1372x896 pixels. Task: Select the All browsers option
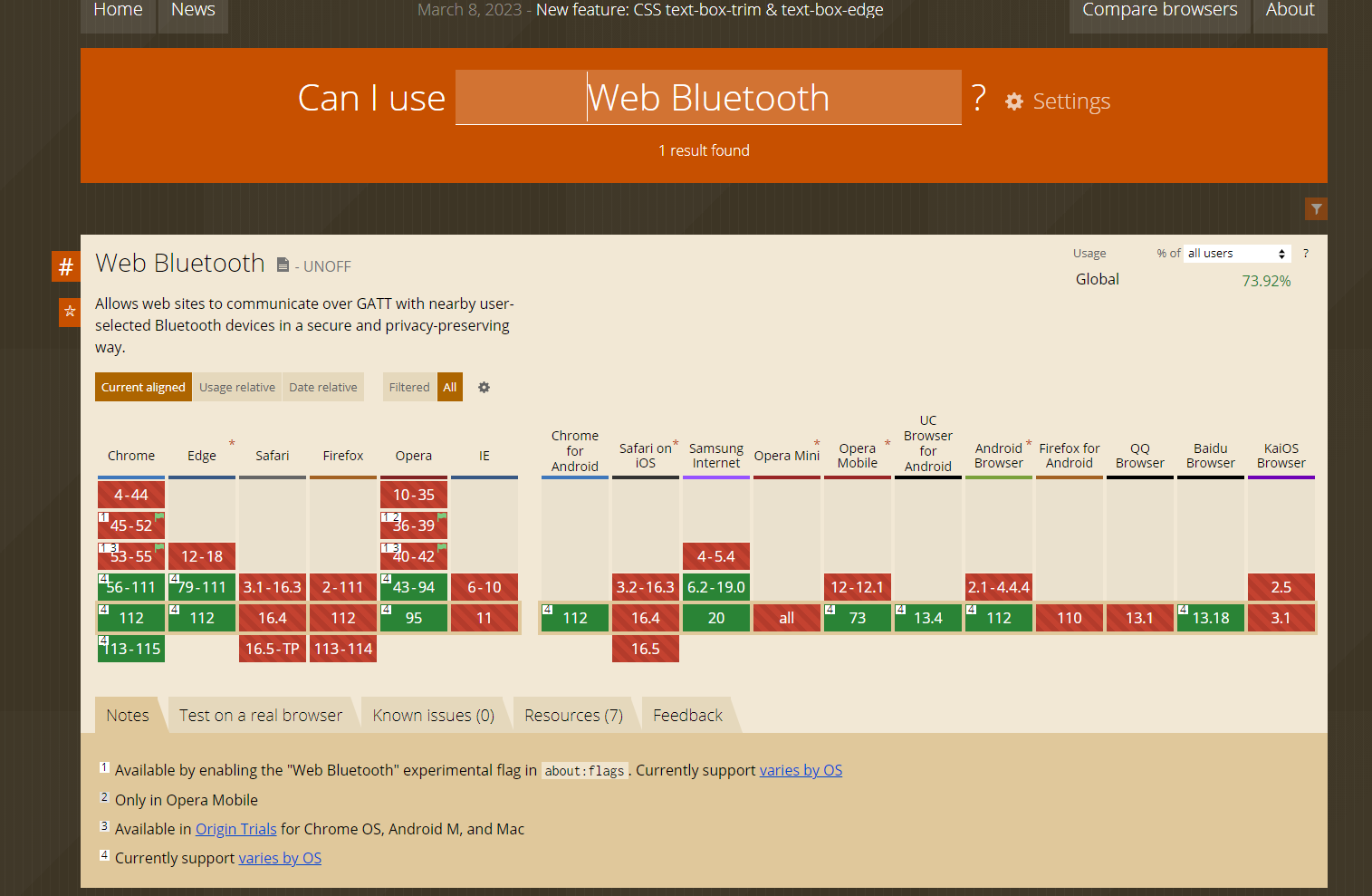pos(450,387)
